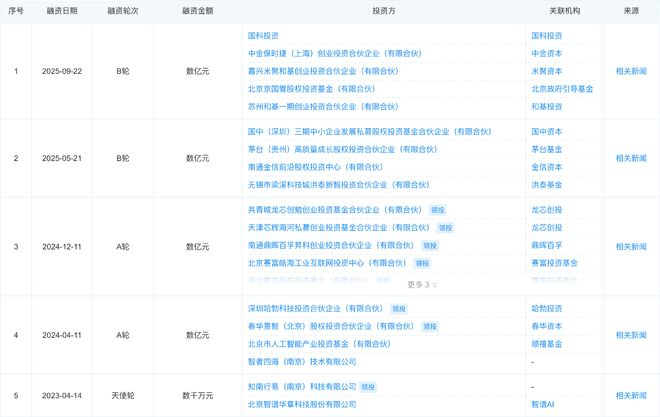
Task: Open investor 无锡市梁溪科技城洪泰新智投资合伙企业
Action: pyautogui.click(x=338, y=185)
